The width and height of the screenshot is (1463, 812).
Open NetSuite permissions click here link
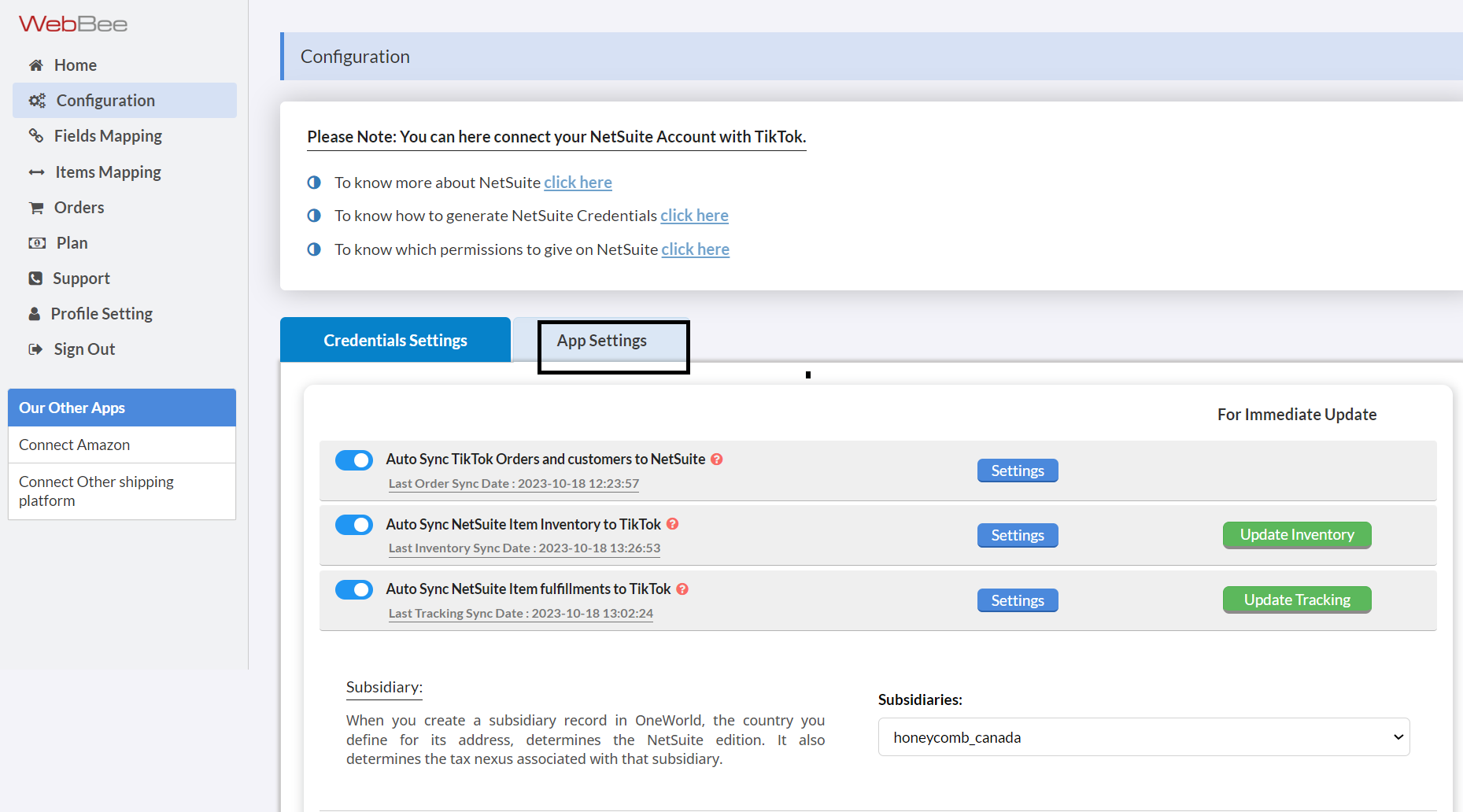[x=695, y=249]
